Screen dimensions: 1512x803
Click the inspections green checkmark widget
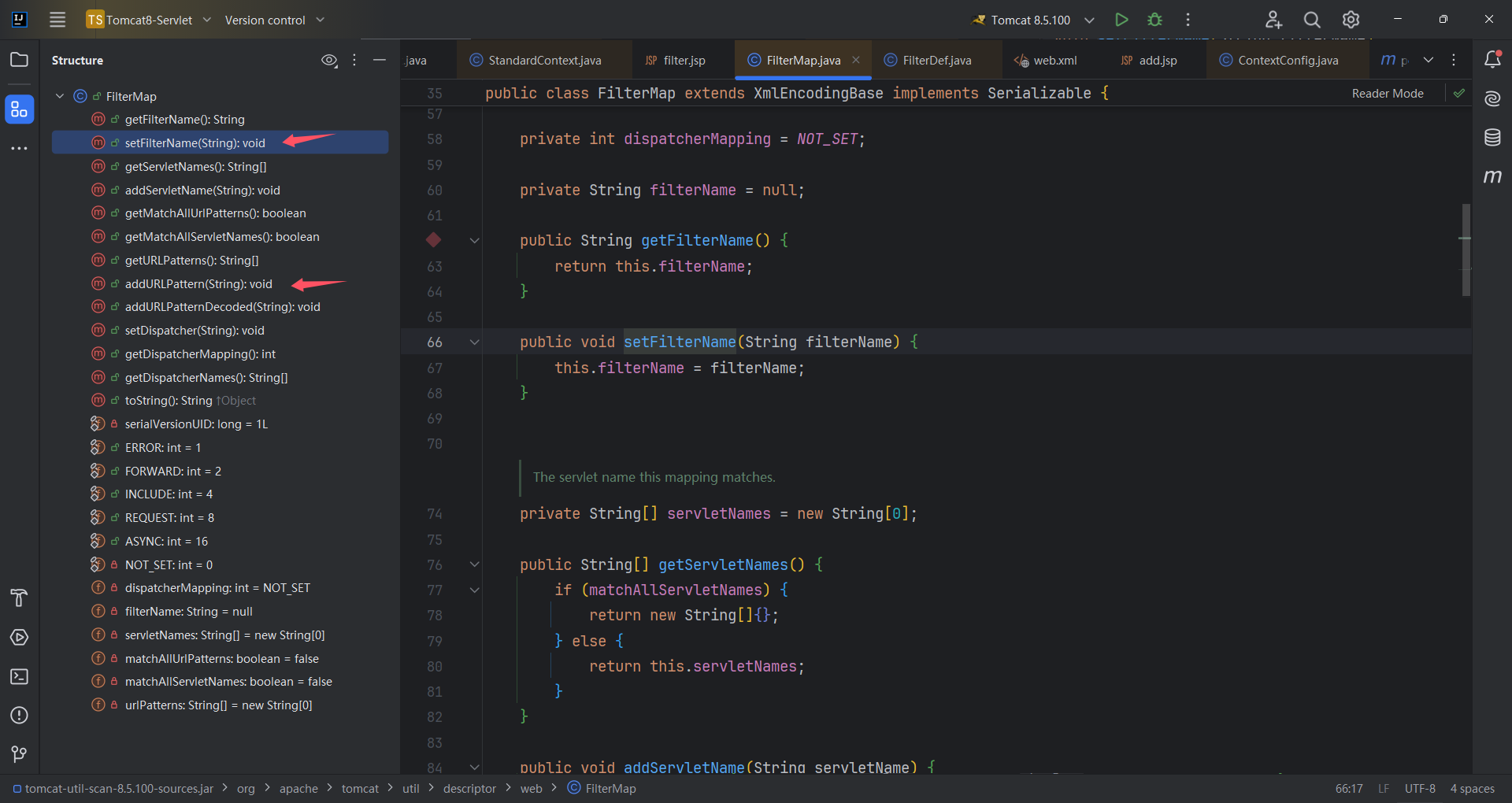click(1459, 93)
